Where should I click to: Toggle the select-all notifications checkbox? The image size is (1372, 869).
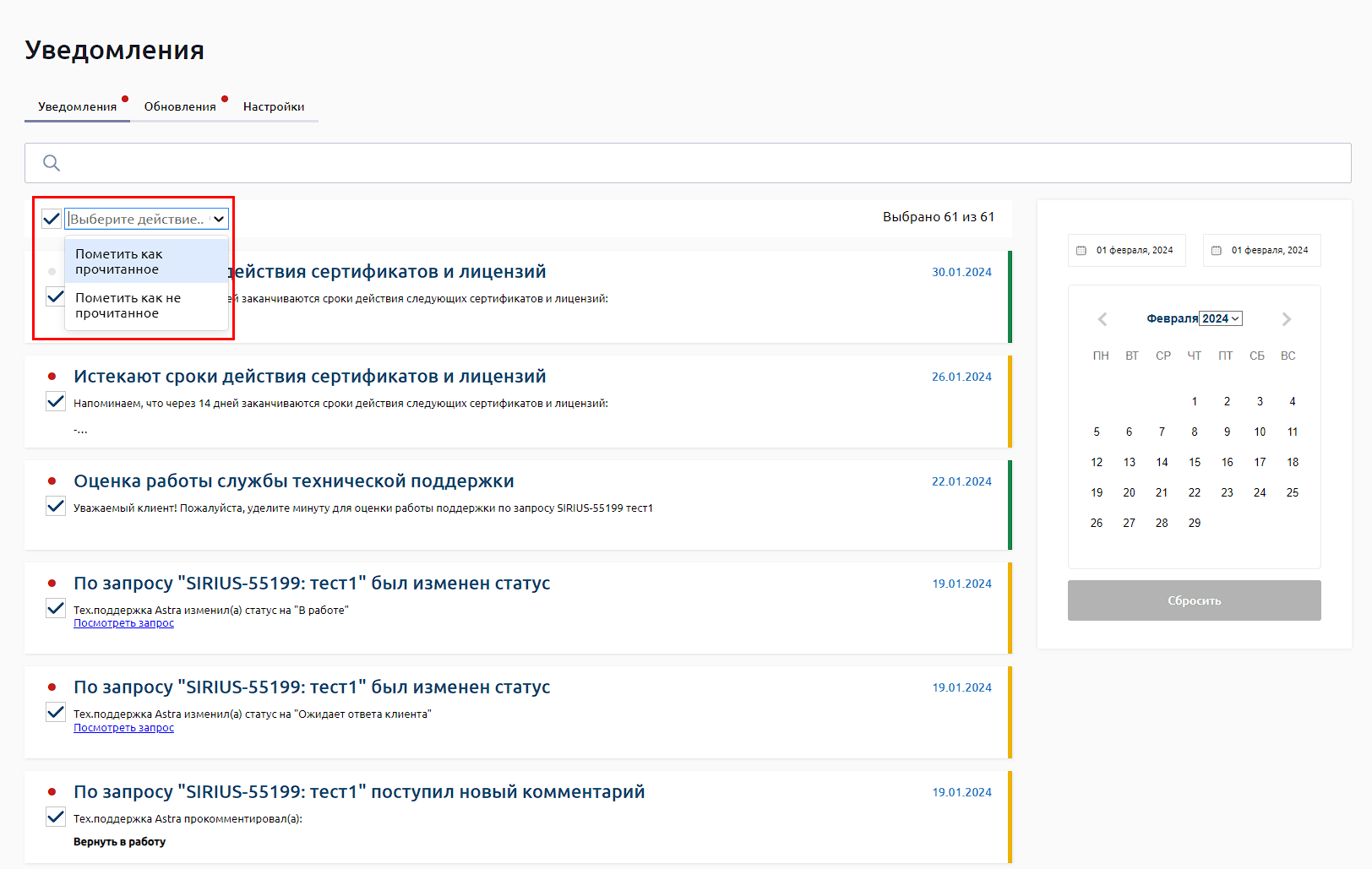pos(52,219)
